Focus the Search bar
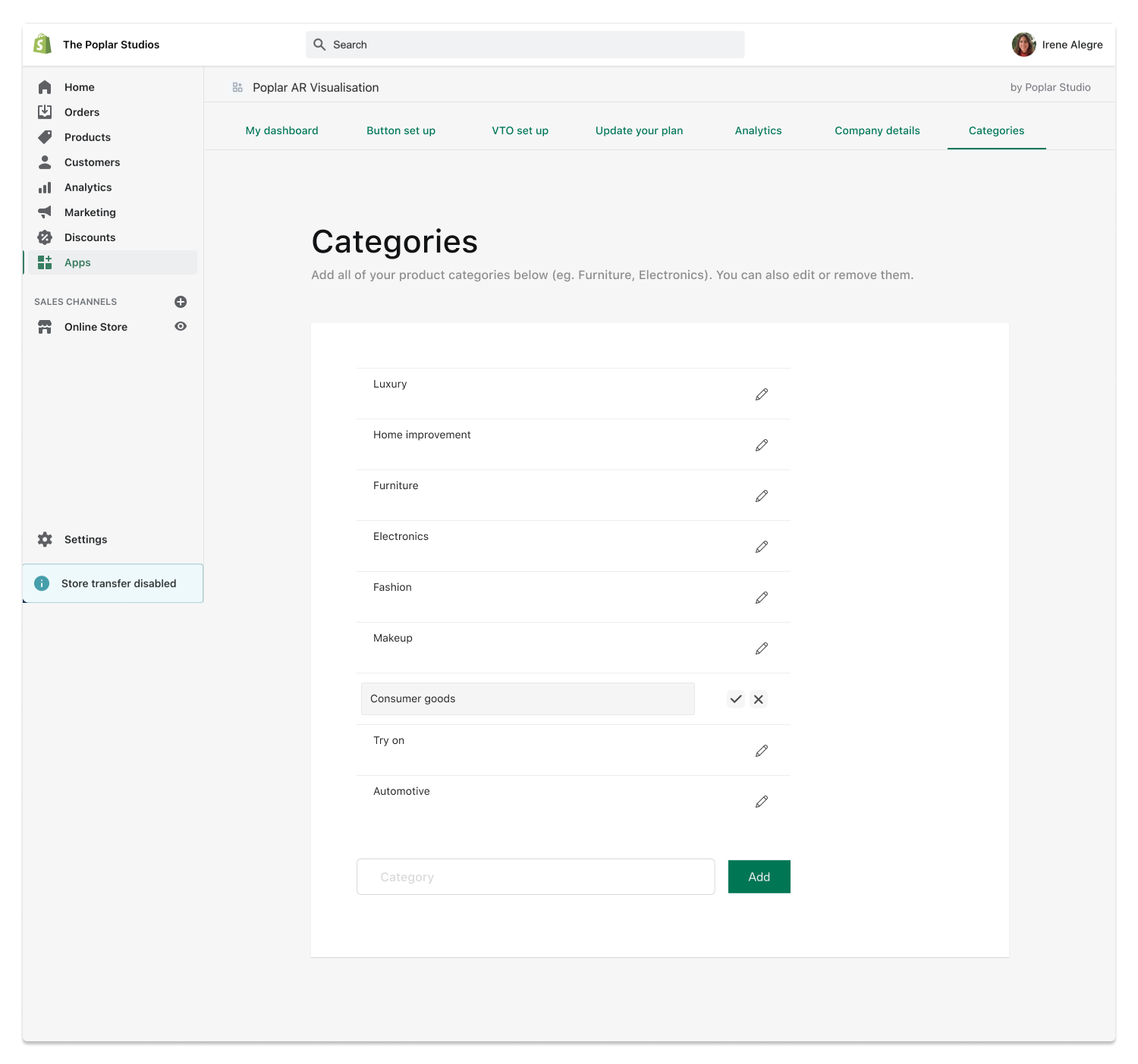This screenshot has height=1064, width=1138. pos(525,45)
